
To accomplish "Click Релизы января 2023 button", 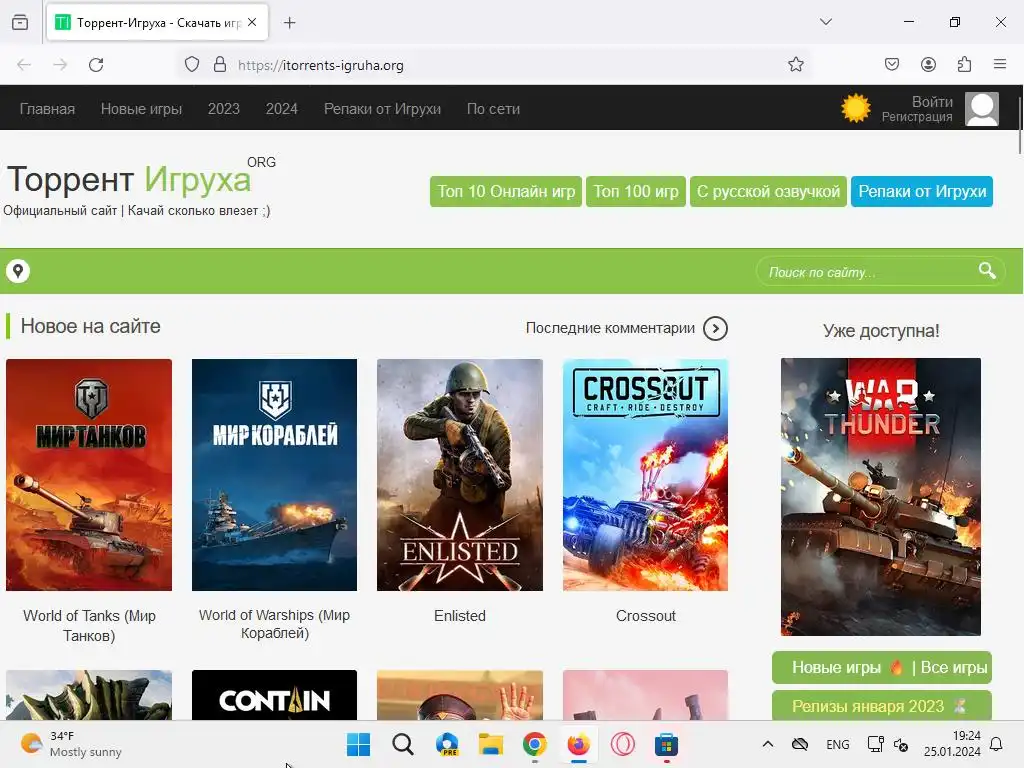I will [x=882, y=706].
